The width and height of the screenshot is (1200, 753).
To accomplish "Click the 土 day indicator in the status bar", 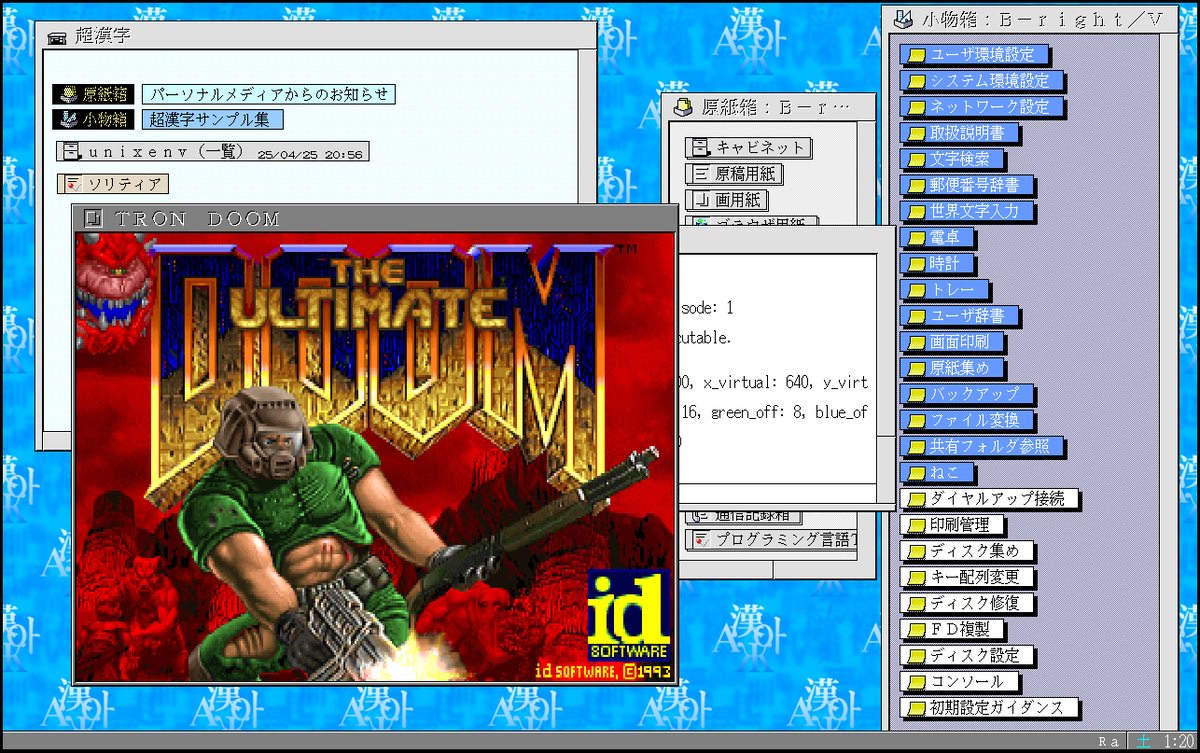I will point(1143,741).
